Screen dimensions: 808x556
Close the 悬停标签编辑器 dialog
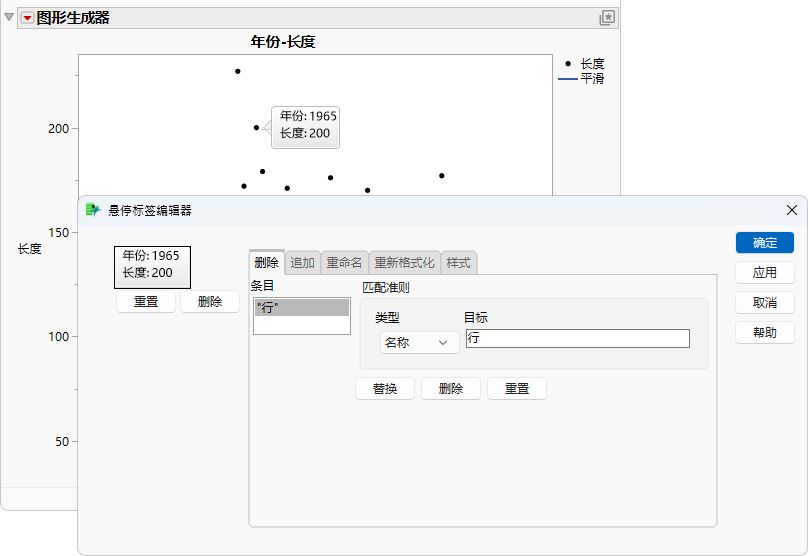click(x=792, y=210)
